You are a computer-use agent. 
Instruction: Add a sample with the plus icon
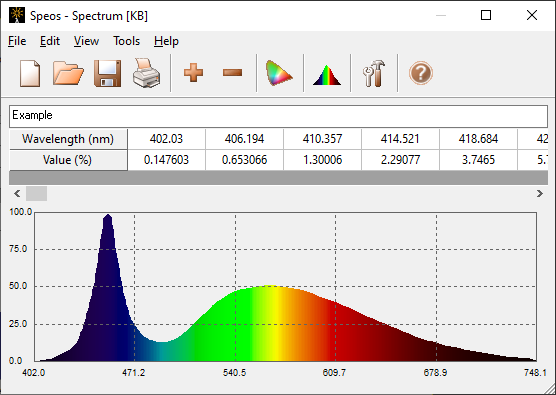193,73
